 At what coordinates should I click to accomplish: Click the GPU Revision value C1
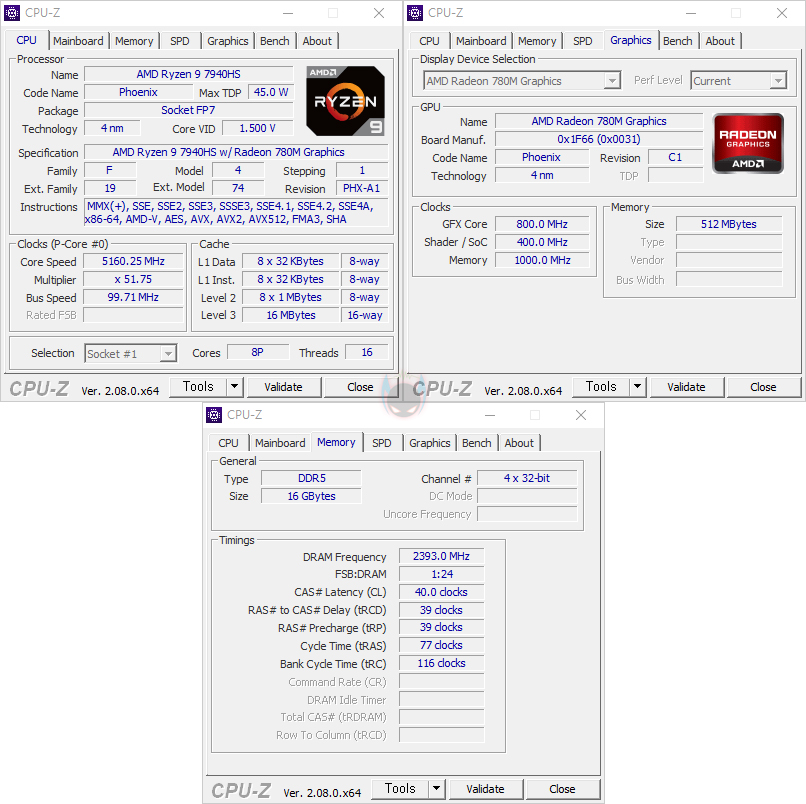pos(675,157)
